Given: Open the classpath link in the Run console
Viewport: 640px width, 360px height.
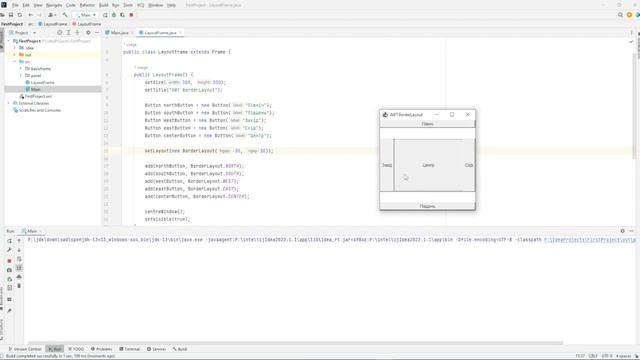Looking at the screenshot, I should [x=590, y=240].
